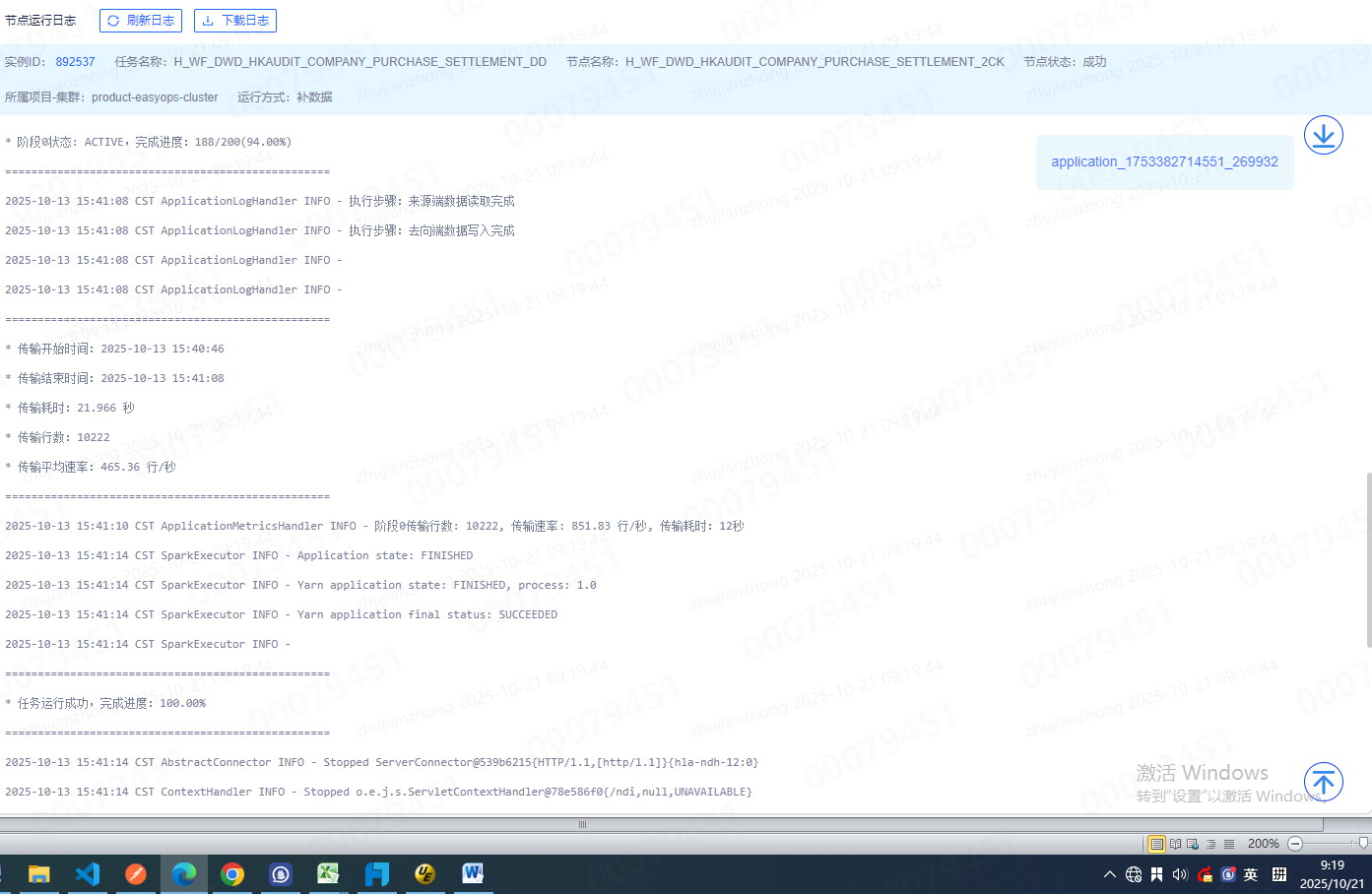Switch to Draft view in status bar

(1228, 844)
